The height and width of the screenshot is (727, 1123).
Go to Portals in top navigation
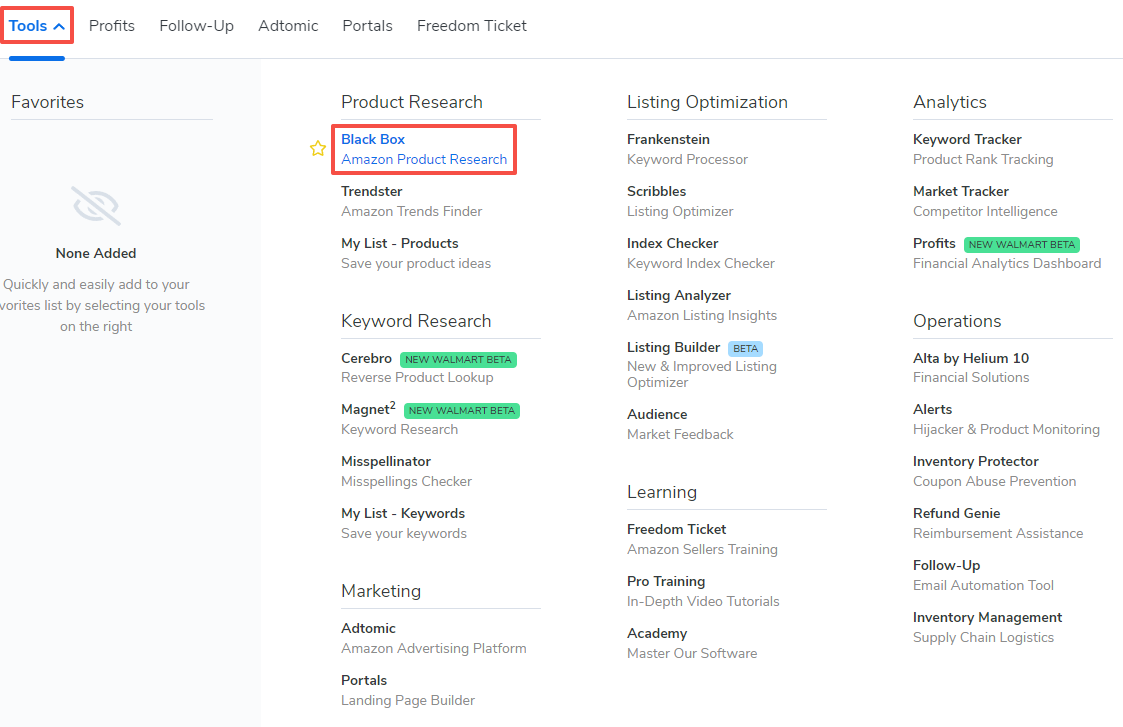pos(367,26)
